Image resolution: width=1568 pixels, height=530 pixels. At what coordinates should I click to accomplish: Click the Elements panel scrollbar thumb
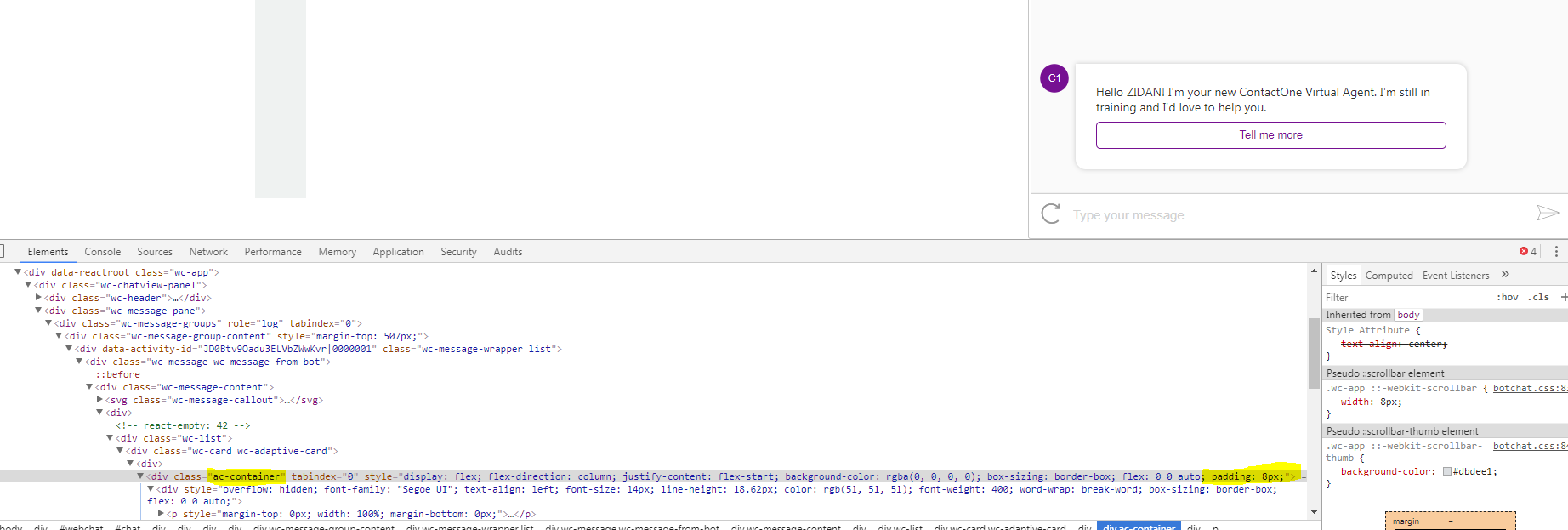click(1314, 352)
